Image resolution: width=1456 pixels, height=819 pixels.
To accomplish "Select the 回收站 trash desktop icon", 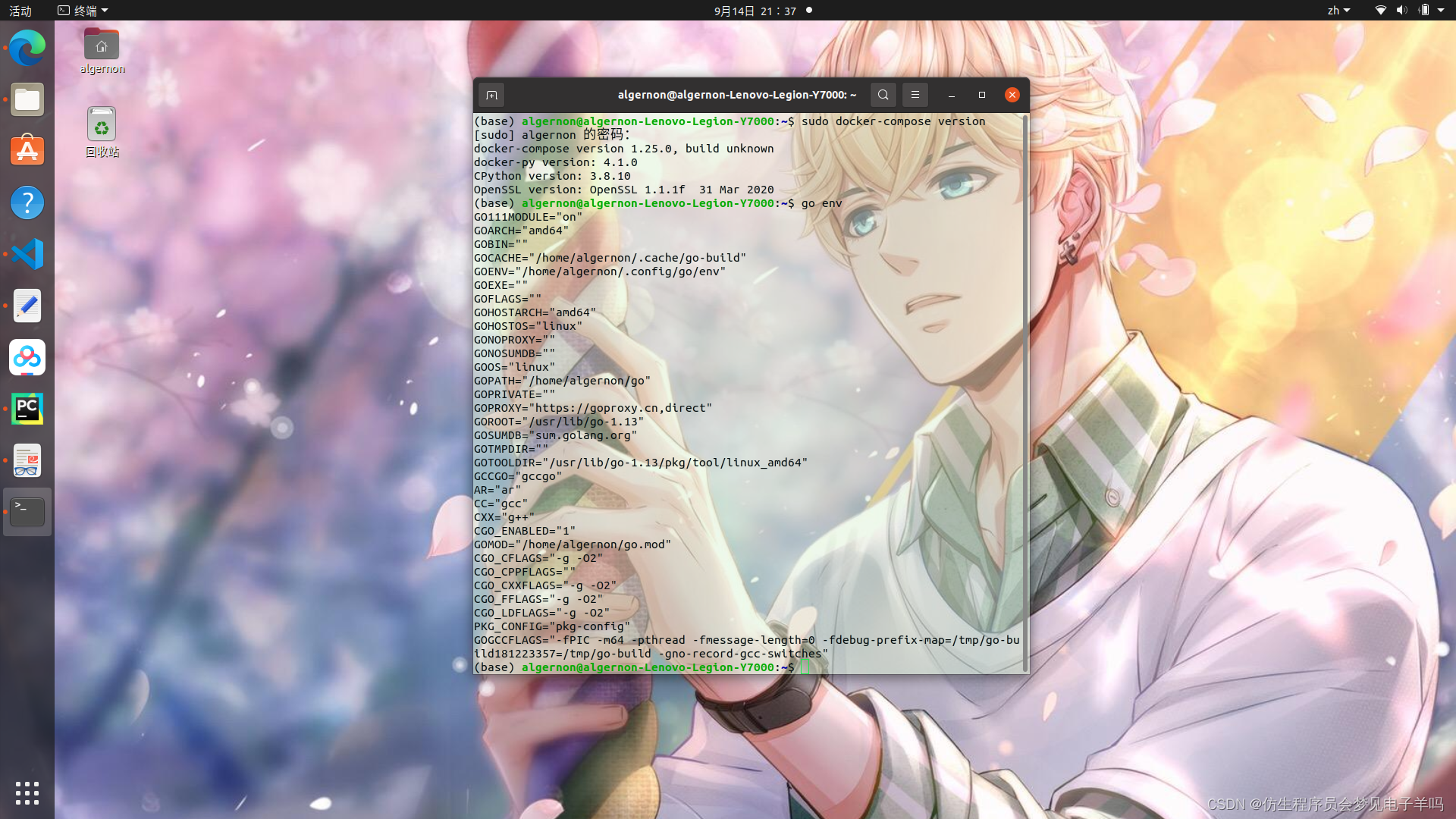I will click(x=102, y=132).
